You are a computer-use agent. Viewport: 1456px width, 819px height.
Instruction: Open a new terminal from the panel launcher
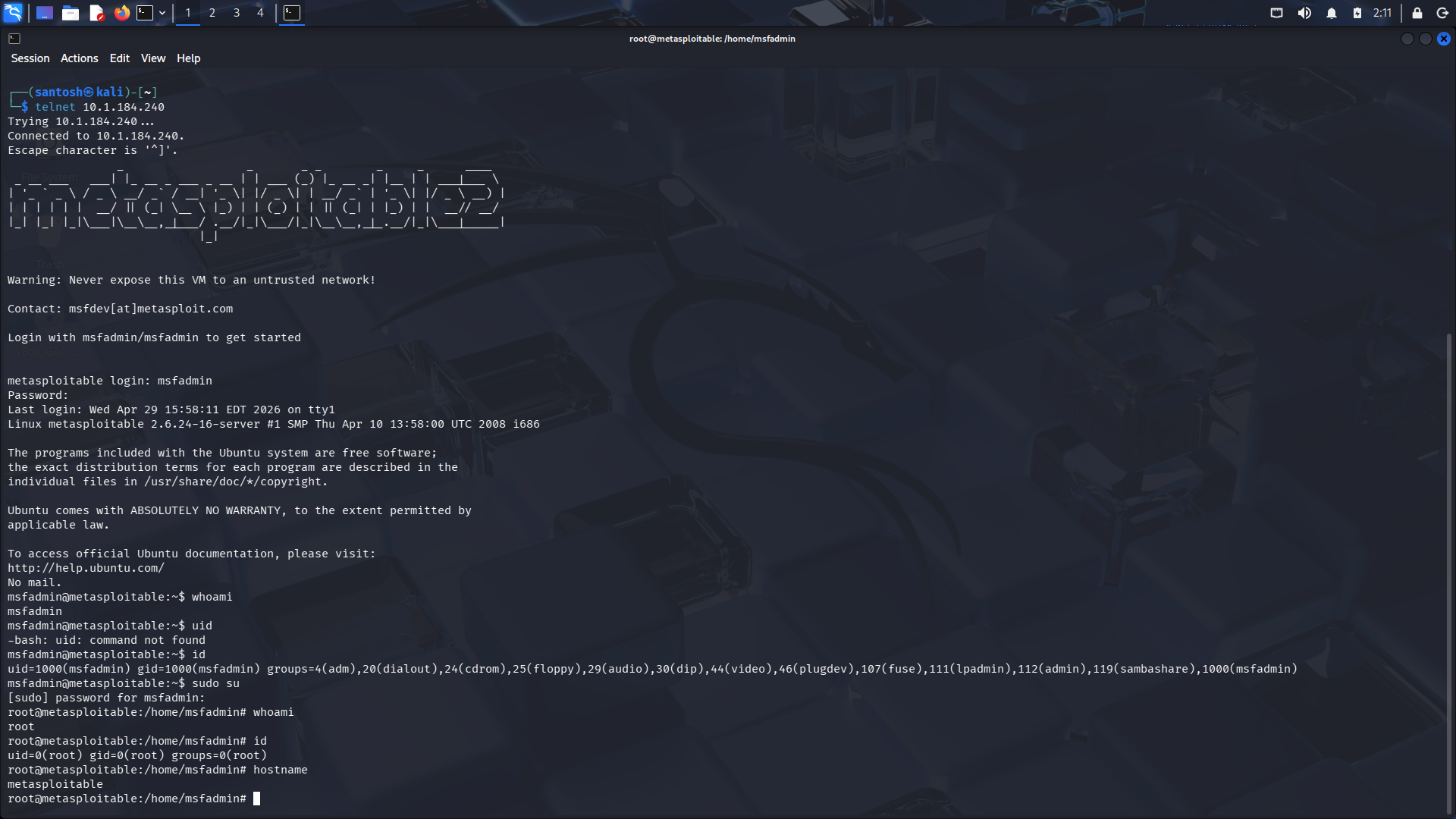coord(145,13)
